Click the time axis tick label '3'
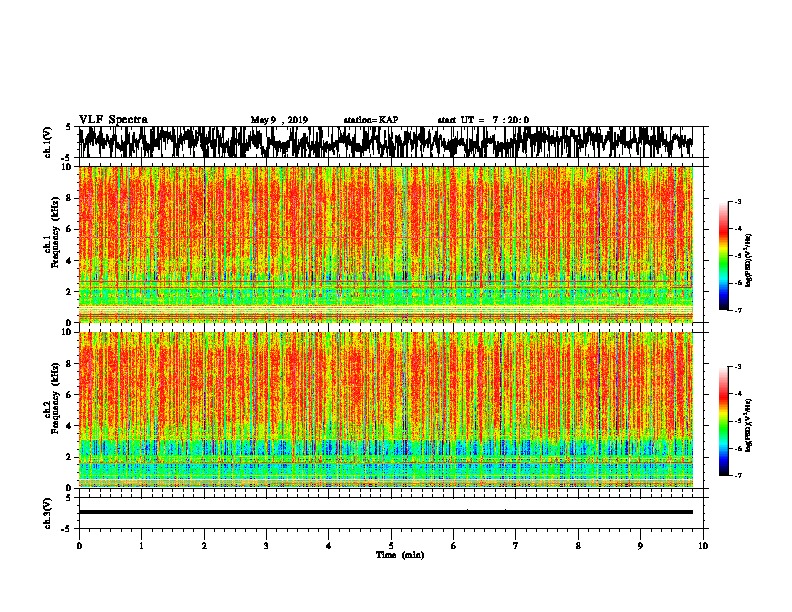 (x=266, y=546)
